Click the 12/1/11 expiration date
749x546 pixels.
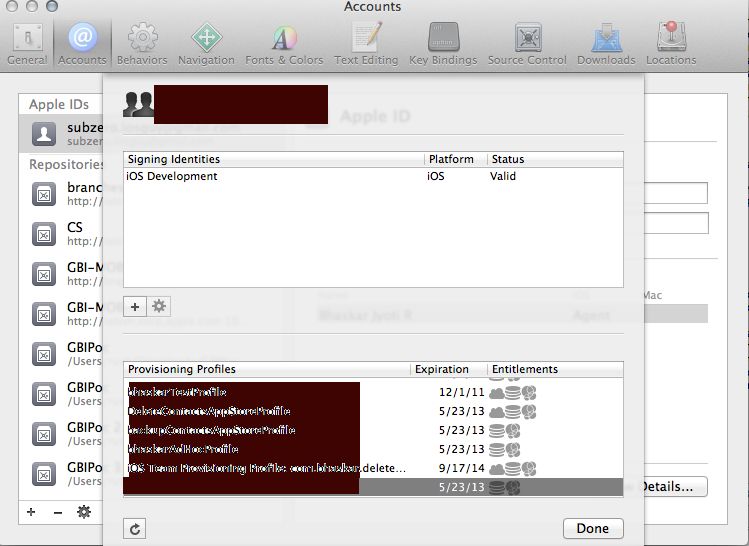(x=461, y=392)
